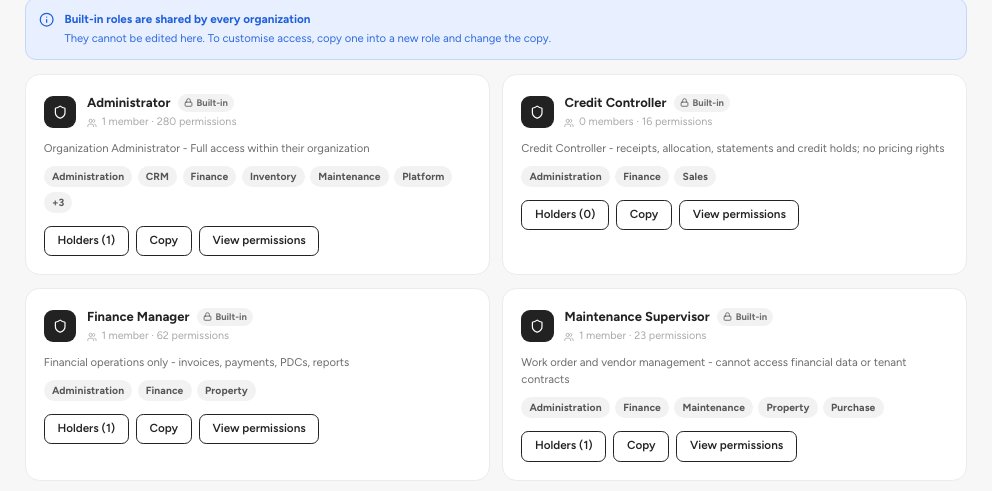Click 'Organization Administrator - Full access' description
Image resolution: width=992 pixels, height=491 pixels.
[x=206, y=148]
